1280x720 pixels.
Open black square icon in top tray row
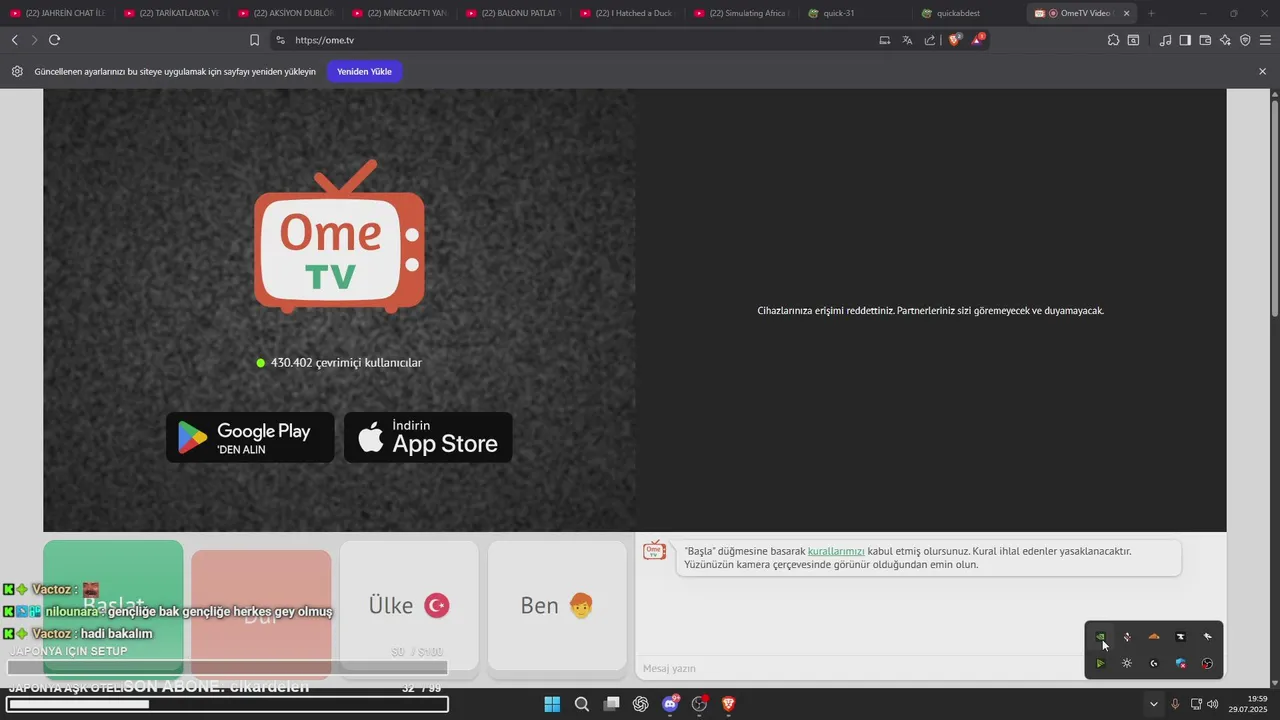1181,637
